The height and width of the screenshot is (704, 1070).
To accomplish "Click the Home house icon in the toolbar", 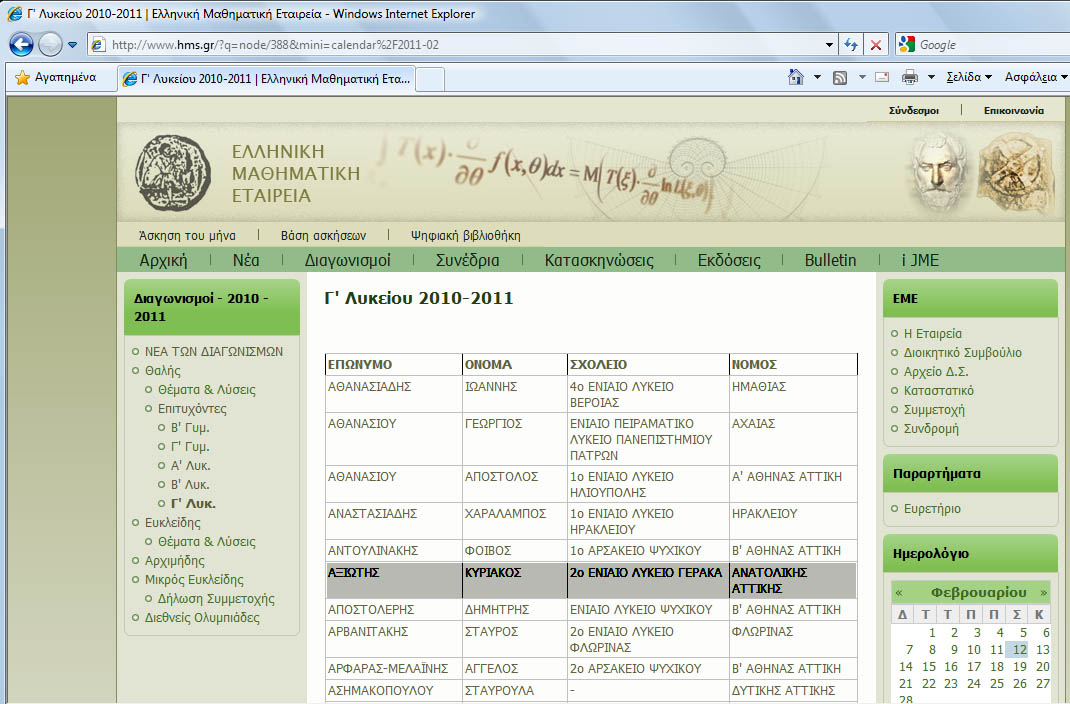I will tap(796, 77).
